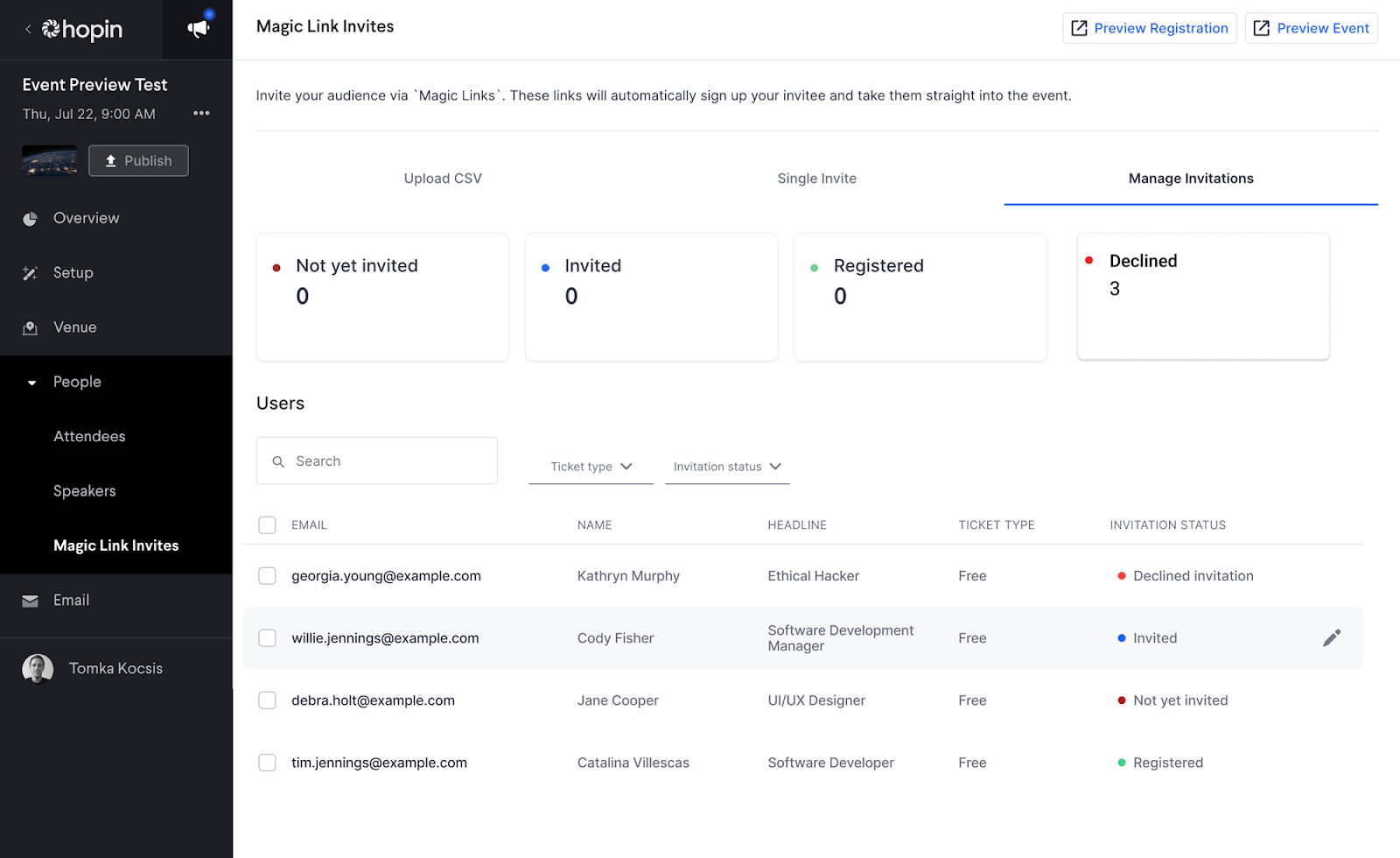Image resolution: width=1400 pixels, height=858 pixels.
Task: Sort by the TICKET TYPE column header
Action: (x=997, y=525)
